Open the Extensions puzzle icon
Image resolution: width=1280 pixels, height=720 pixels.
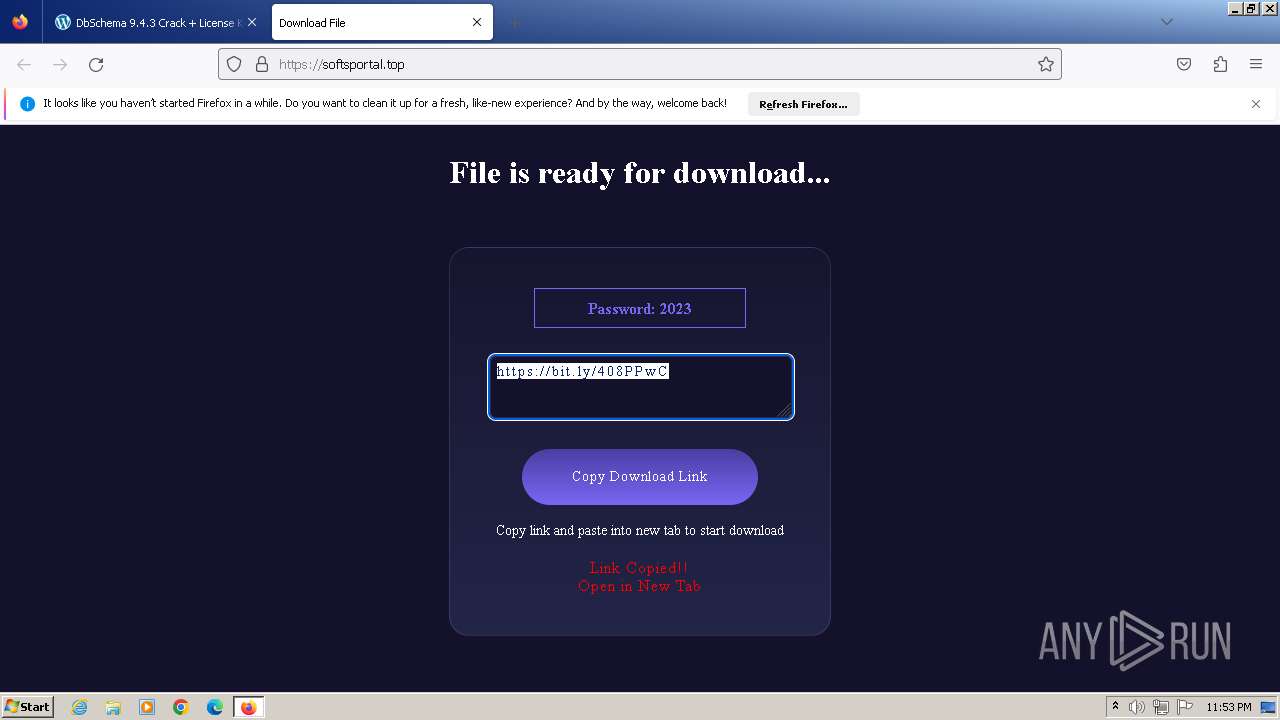coord(1220,64)
